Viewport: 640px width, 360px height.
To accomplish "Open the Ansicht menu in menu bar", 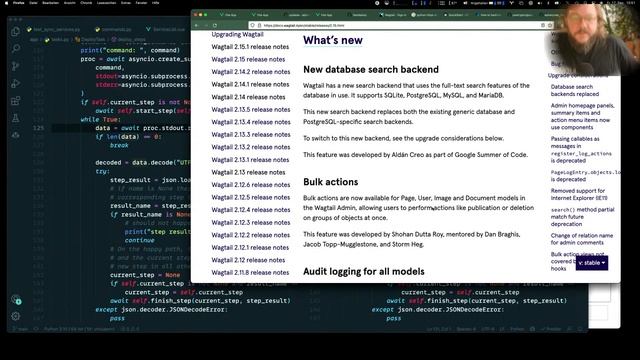I will click(69, 3).
